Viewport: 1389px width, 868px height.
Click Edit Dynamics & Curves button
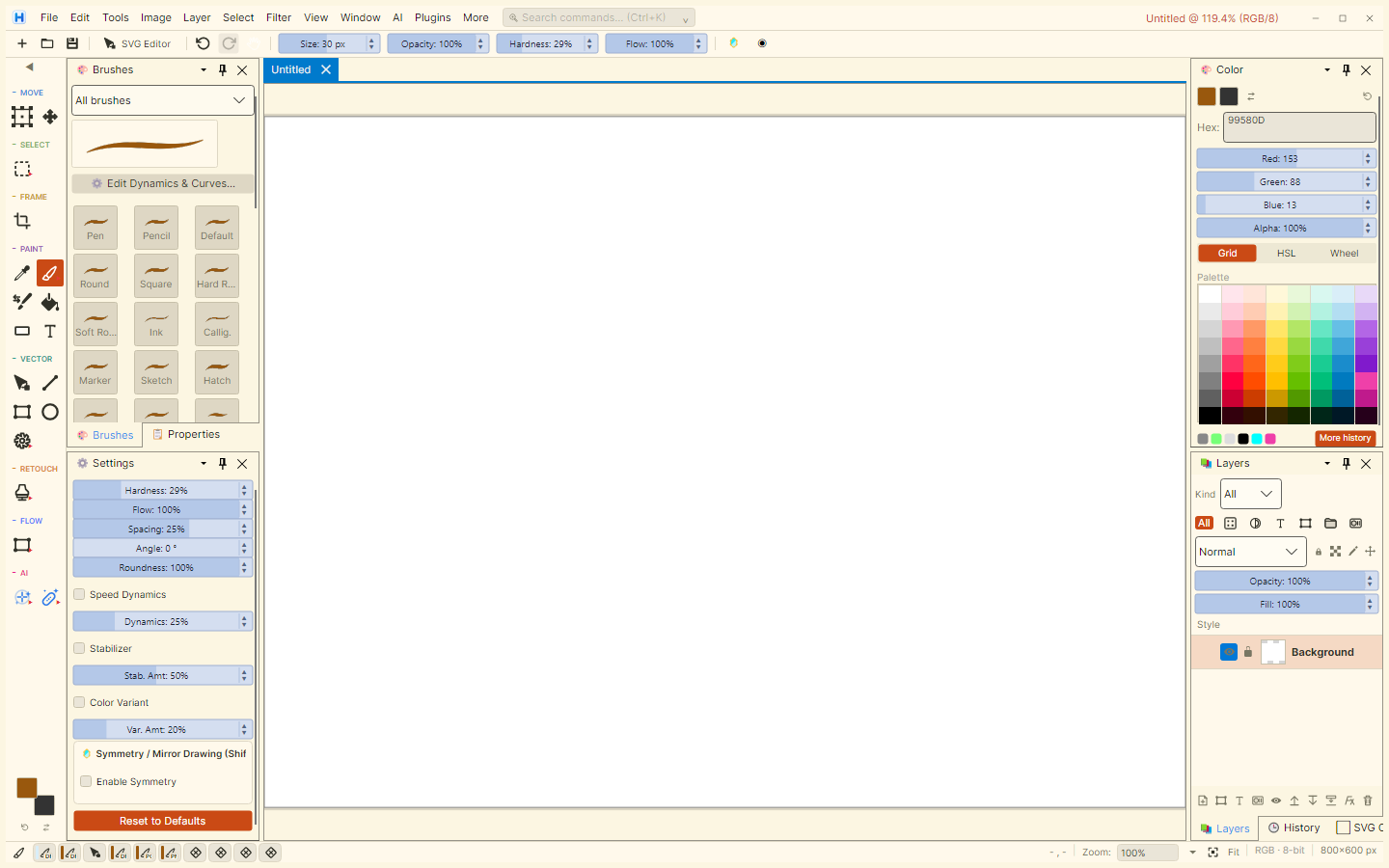[x=163, y=183]
